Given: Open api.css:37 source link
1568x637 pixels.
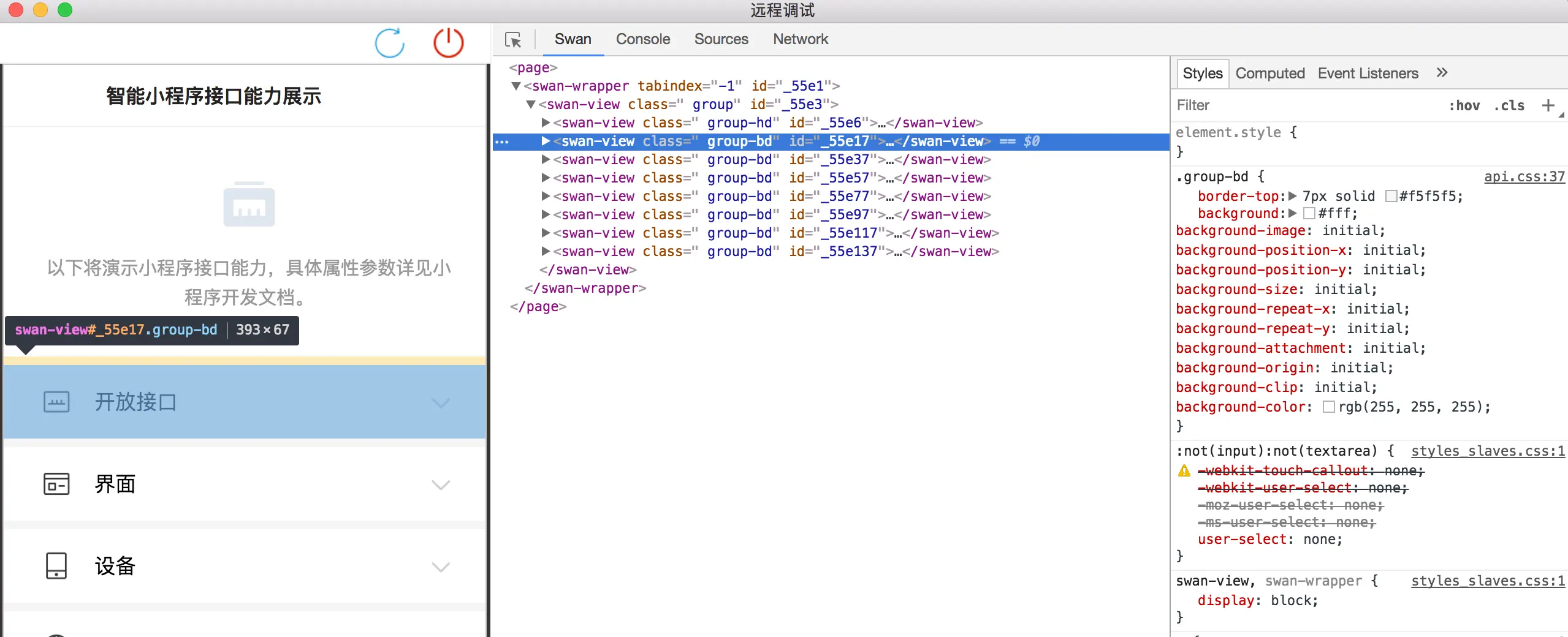Looking at the screenshot, I should [1524, 177].
